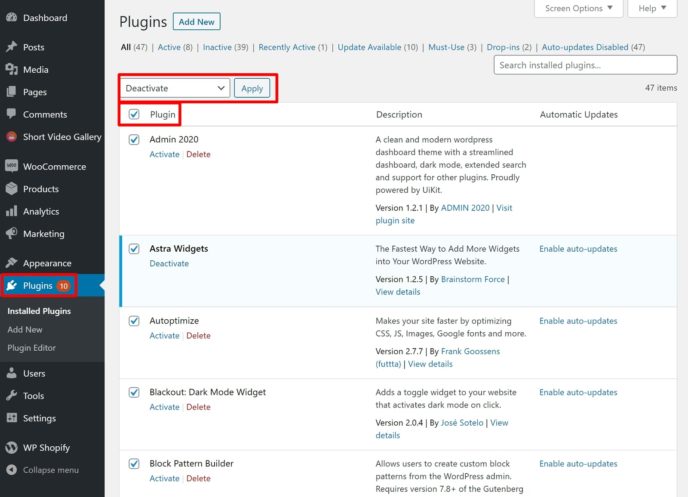Click the Search installed plugins field
Screen dimensions: 688x497
pyautogui.click(x=585, y=65)
